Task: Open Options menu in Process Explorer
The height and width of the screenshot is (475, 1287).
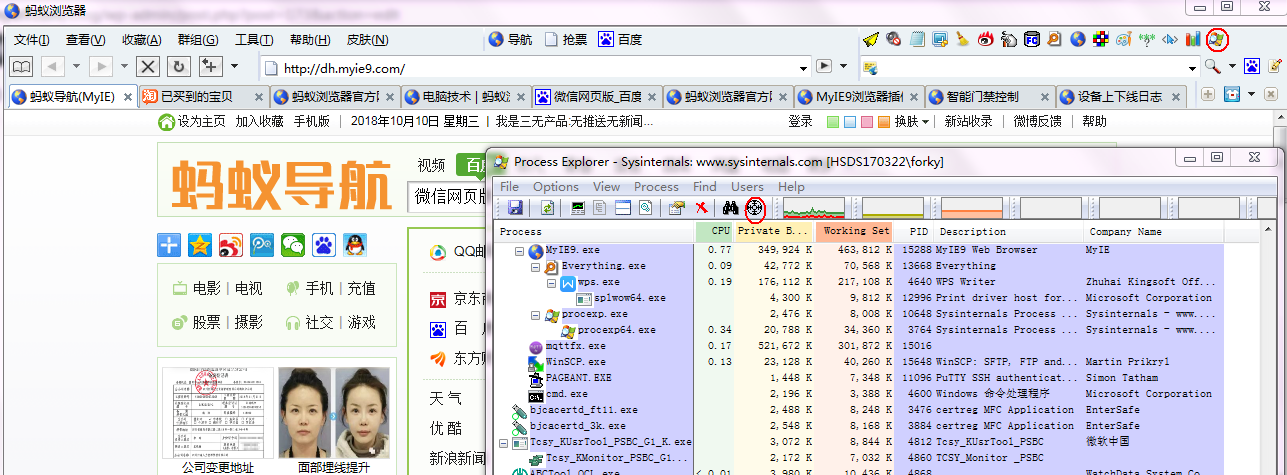Action: [x=556, y=187]
